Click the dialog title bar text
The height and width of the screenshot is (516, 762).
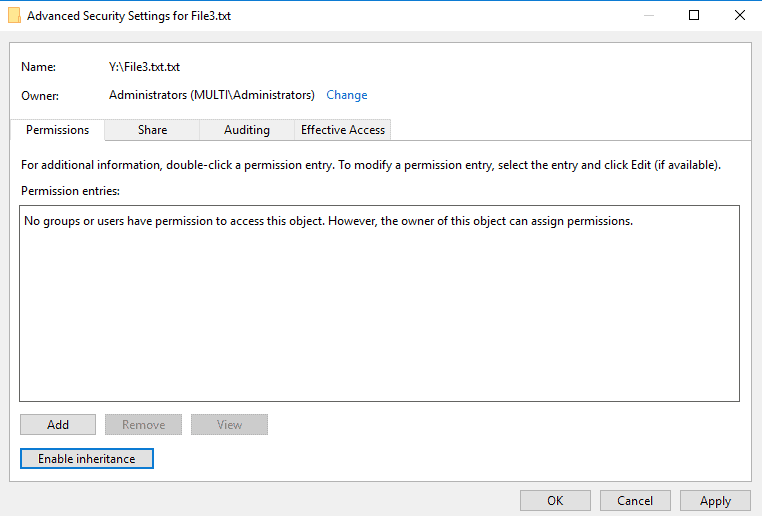coord(128,16)
